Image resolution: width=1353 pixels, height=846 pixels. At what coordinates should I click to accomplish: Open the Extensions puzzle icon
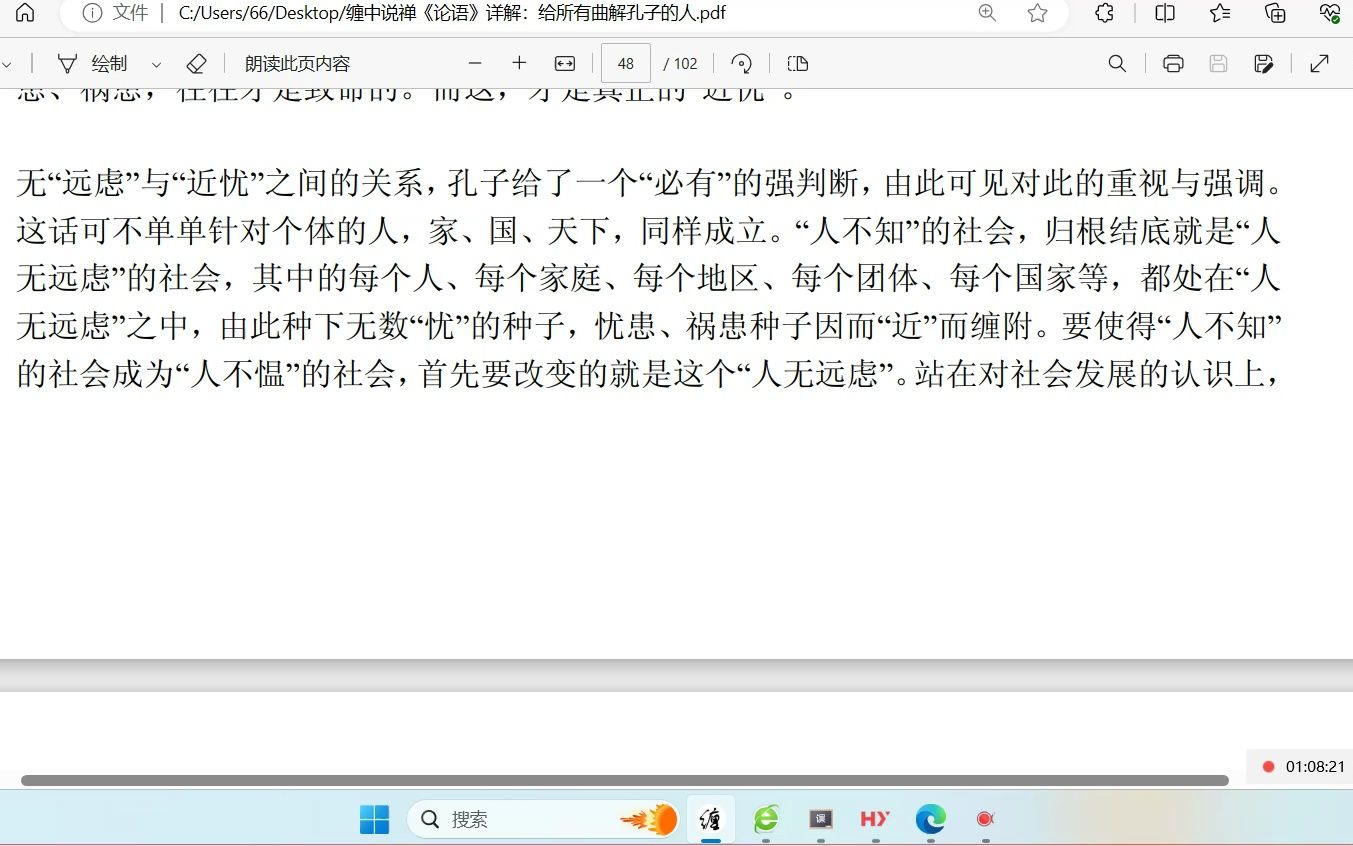point(1104,13)
